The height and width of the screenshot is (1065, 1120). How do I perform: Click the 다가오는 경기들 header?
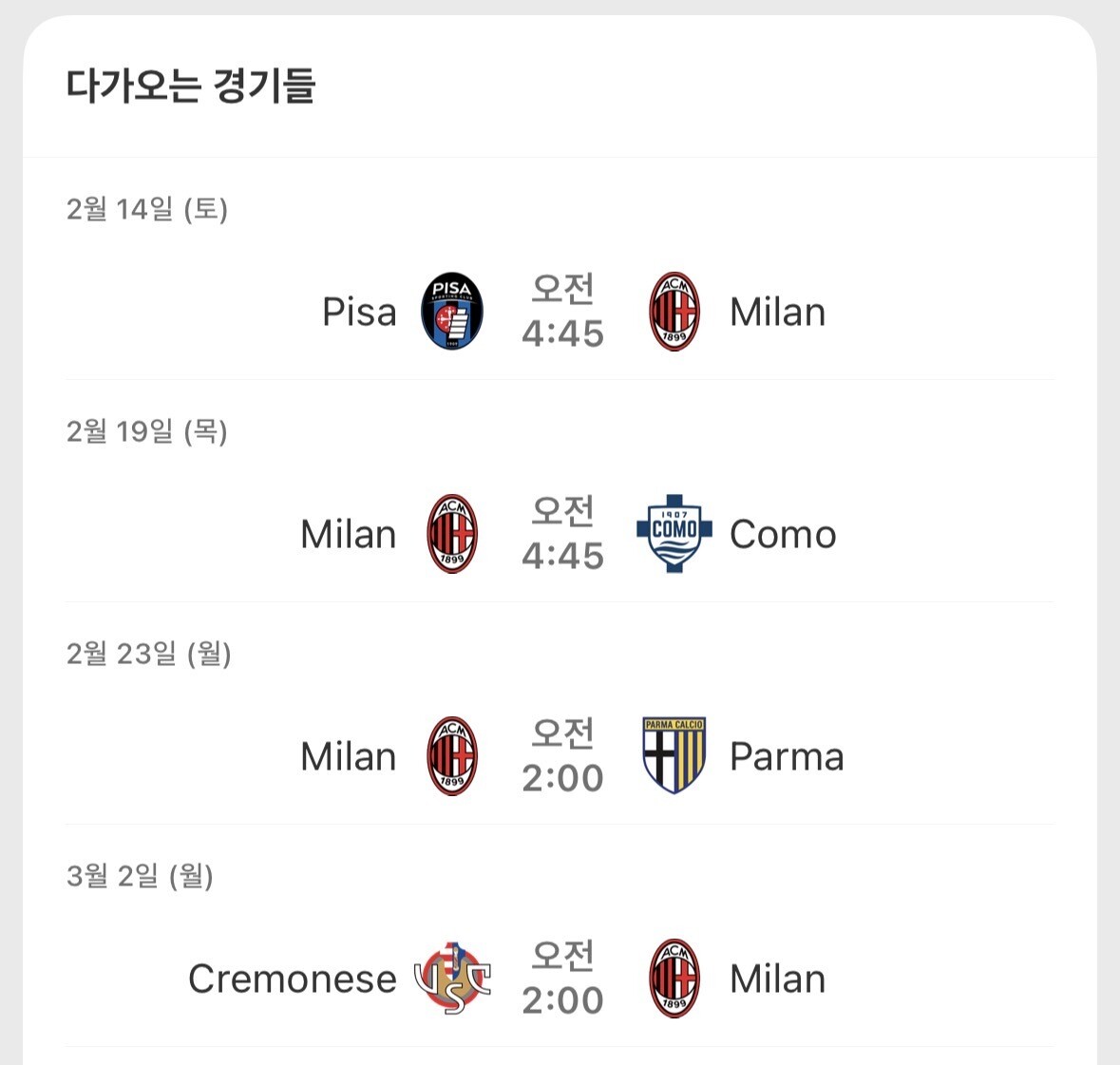pyautogui.click(x=191, y=86)
